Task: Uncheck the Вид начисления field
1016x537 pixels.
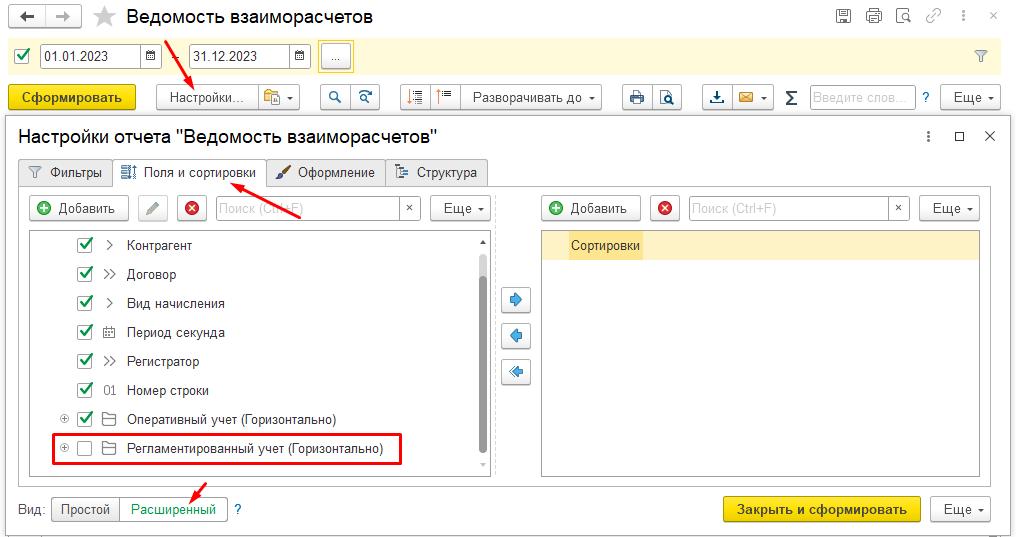Action: 85,303
